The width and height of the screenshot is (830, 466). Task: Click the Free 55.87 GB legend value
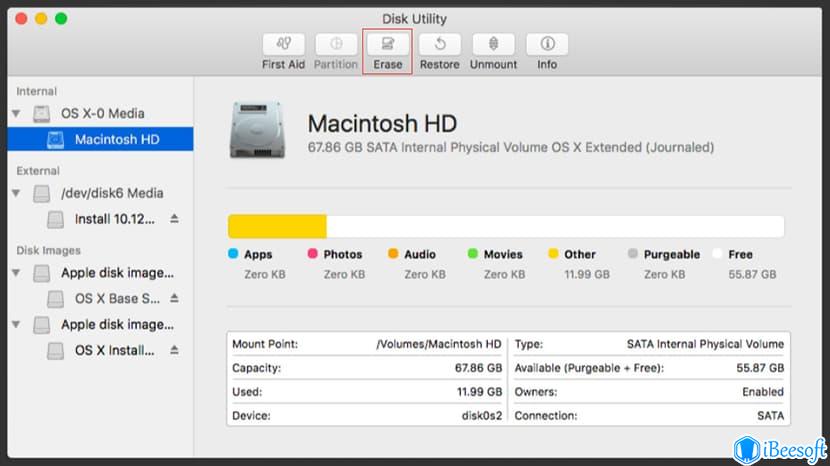point(752,274)
